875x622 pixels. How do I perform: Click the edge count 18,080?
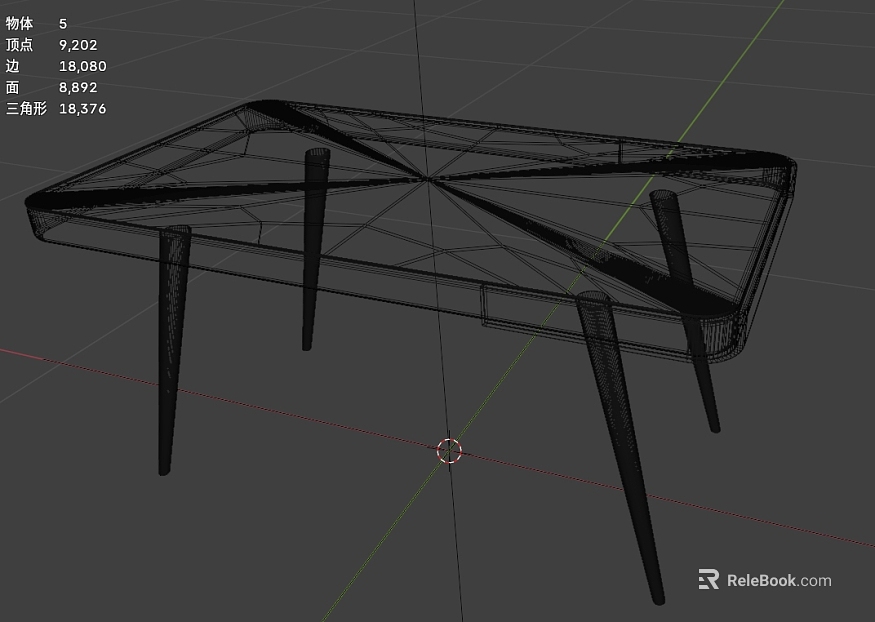tap(83, 66)
